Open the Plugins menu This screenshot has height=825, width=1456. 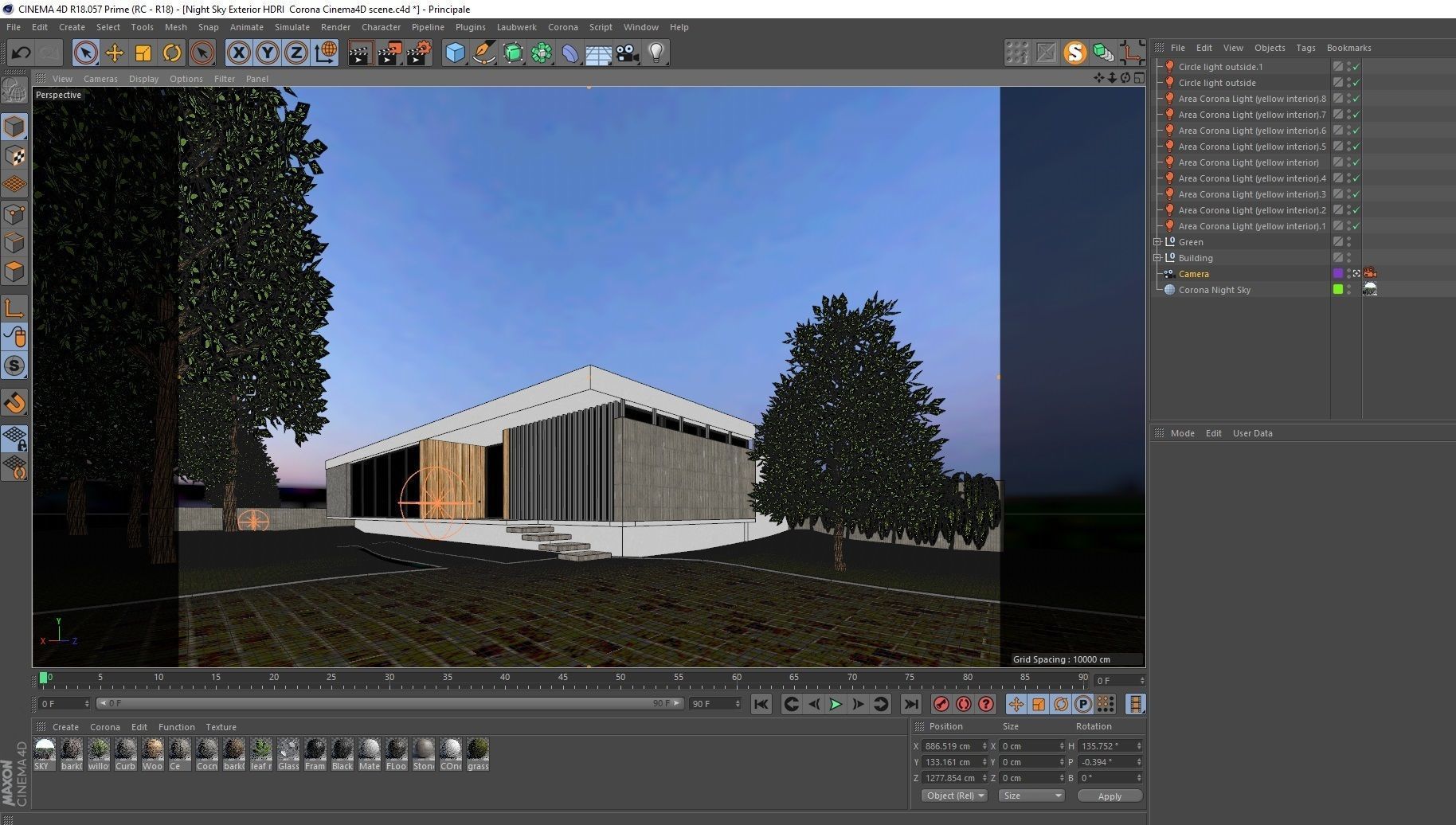(x=470, y=27)
